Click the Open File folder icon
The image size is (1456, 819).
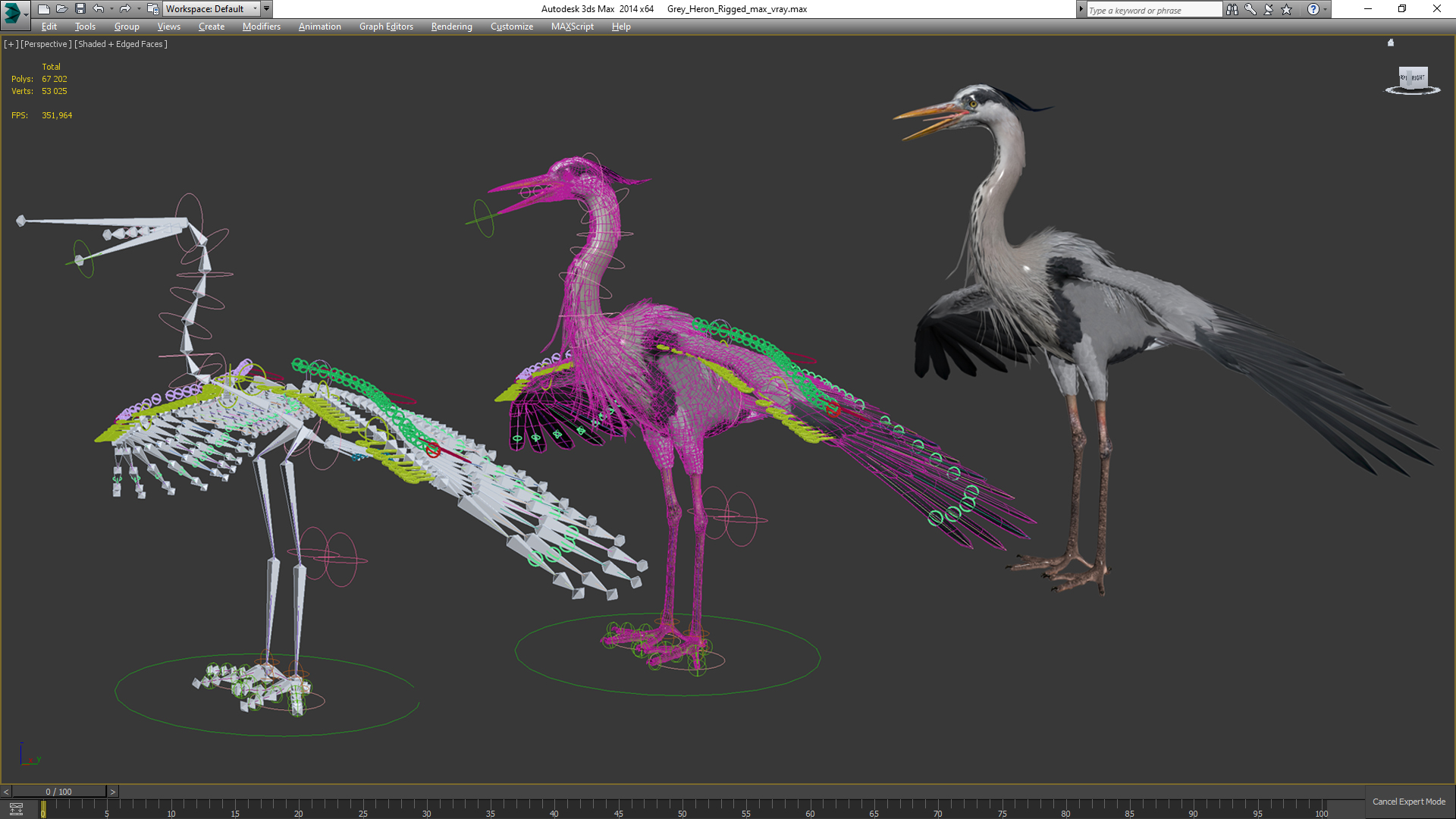pyautogui.click(x=61, y=9)
